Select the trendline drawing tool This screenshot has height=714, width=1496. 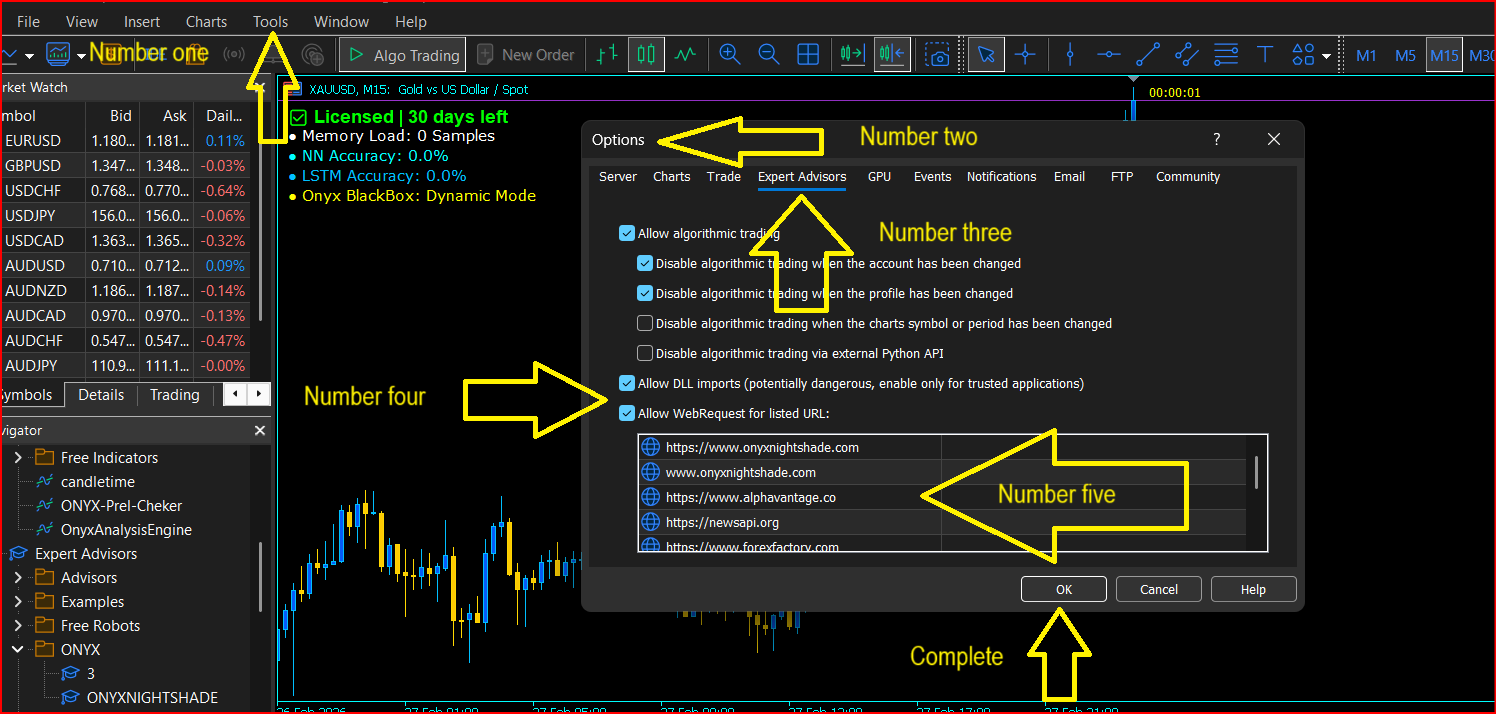[x=1148, y=55]
